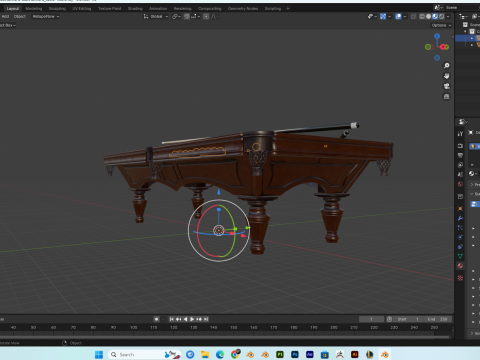Switch to material preview shading
Image resolution: width=480 pixels, height=360 pixels.
[435, 16]
